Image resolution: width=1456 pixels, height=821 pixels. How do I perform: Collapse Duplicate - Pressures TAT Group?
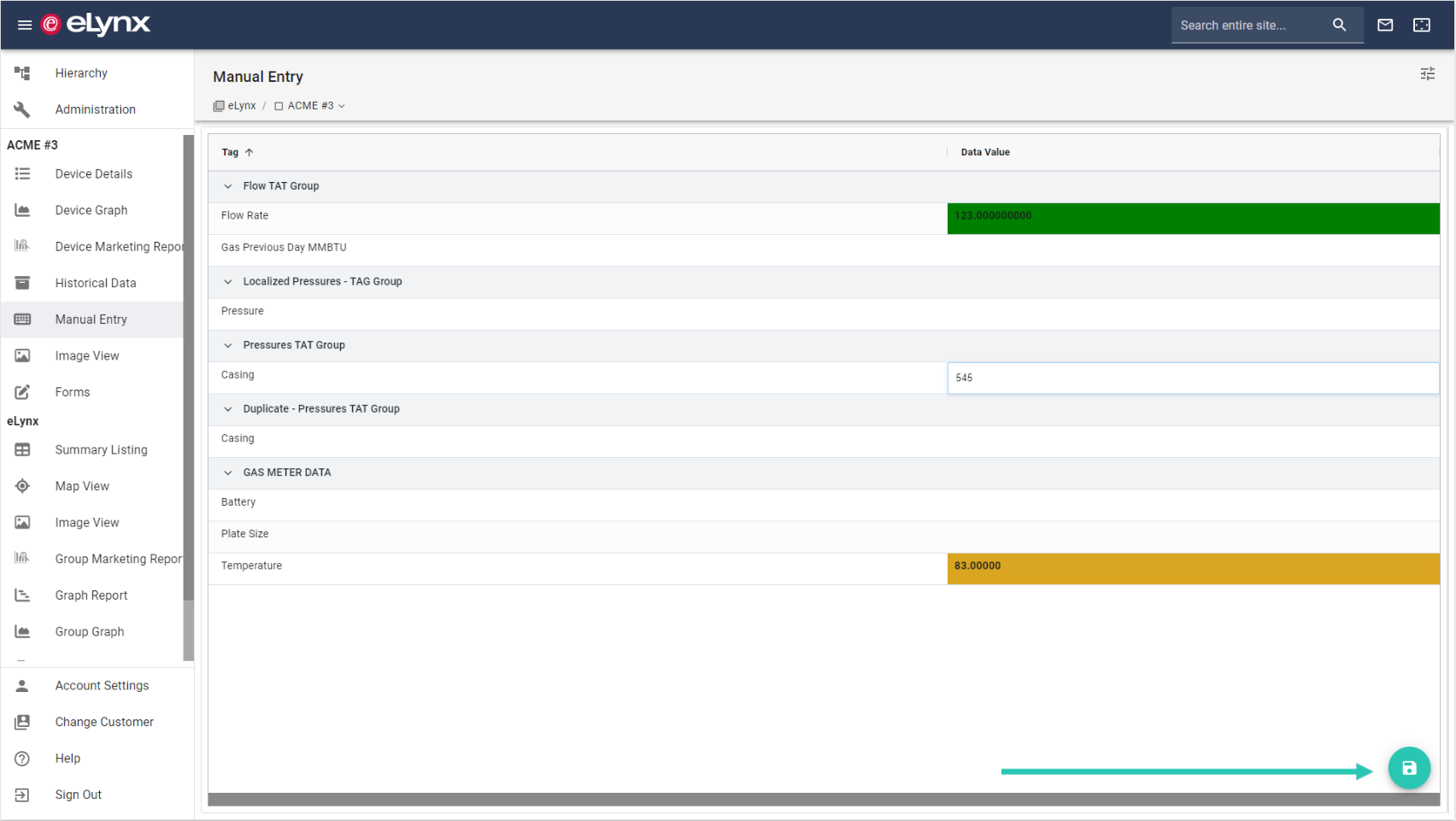pyautogui.click(x=228, y=409)
